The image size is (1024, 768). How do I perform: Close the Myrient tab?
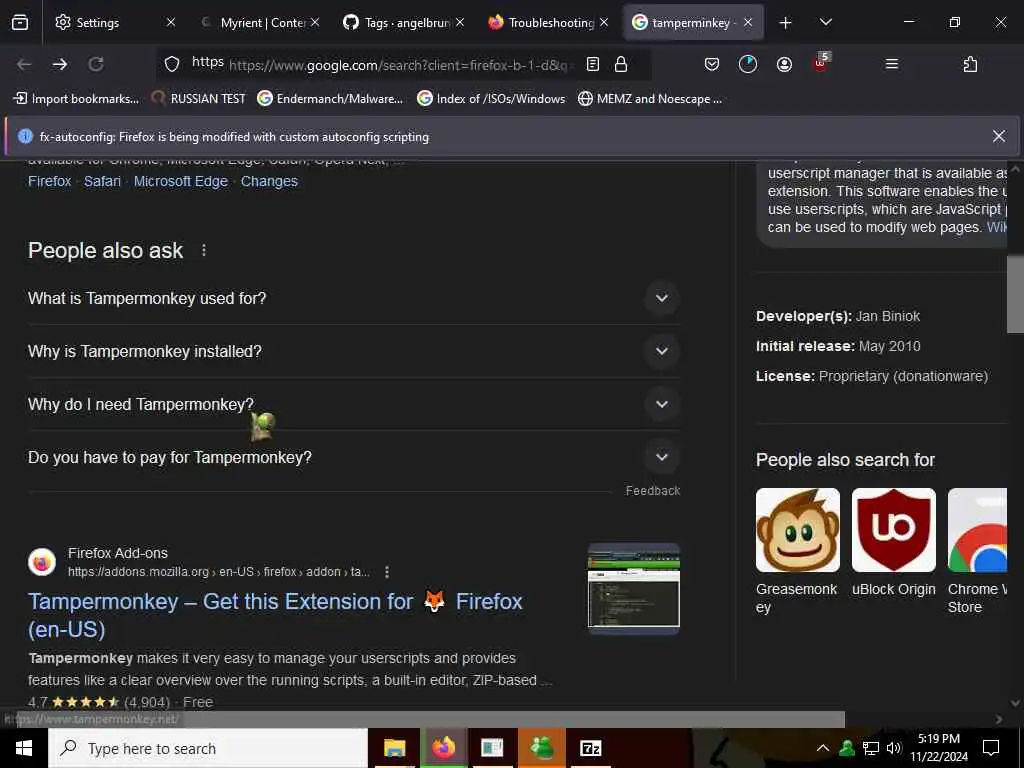click(x=315, y=22)
